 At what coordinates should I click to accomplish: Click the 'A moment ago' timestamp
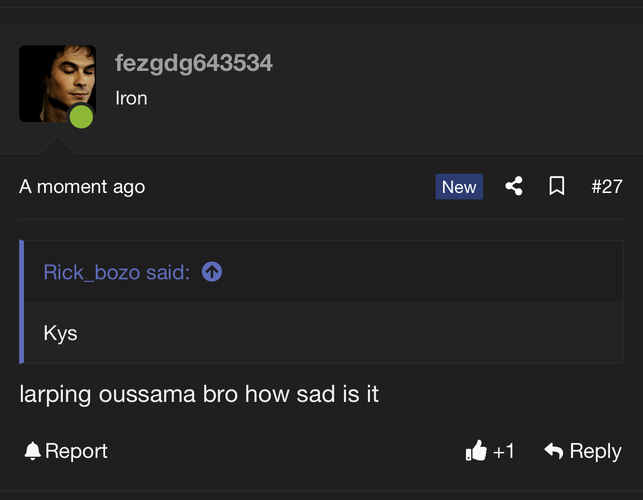[x=82, y=187]
